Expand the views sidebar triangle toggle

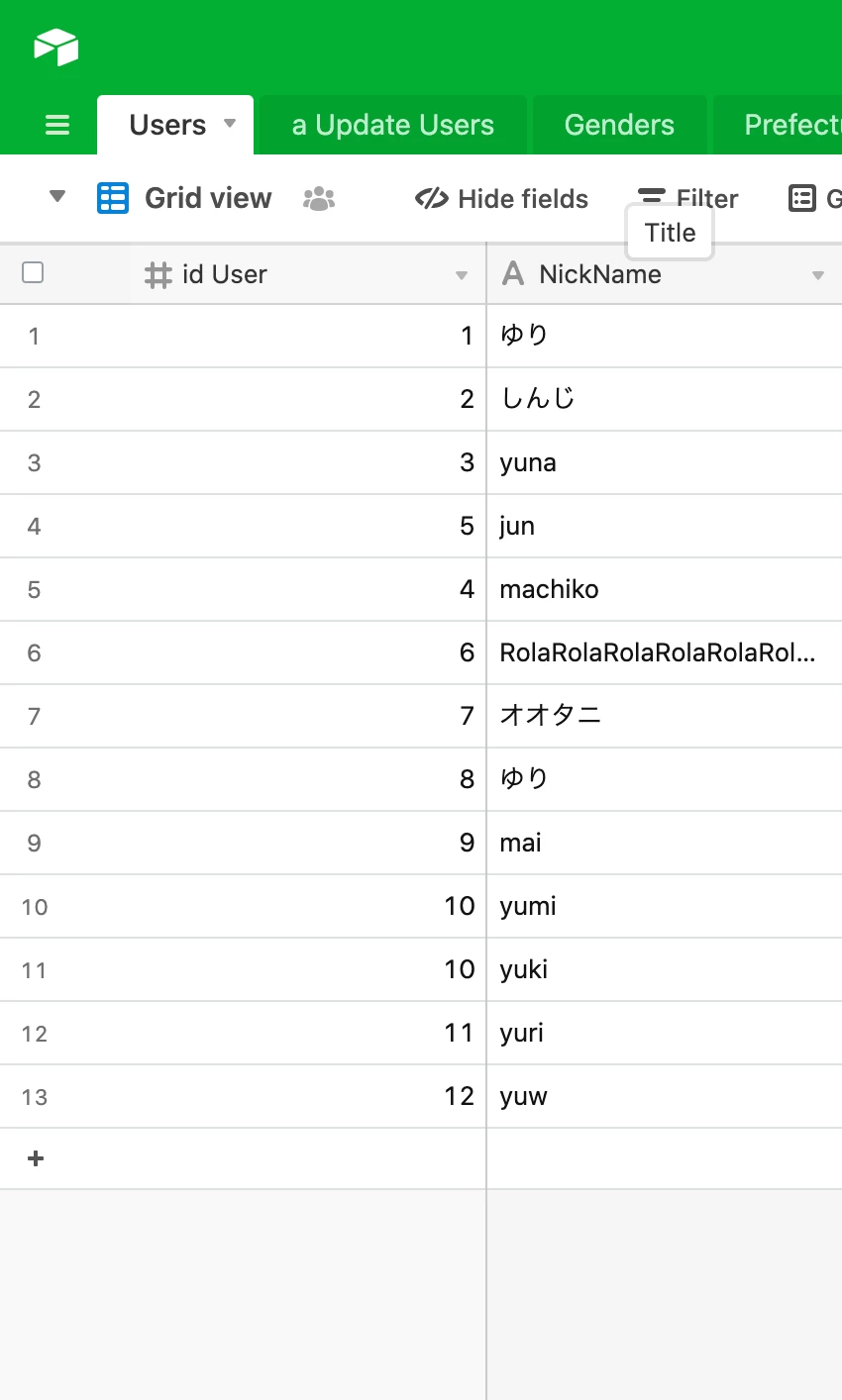[57, 196]
